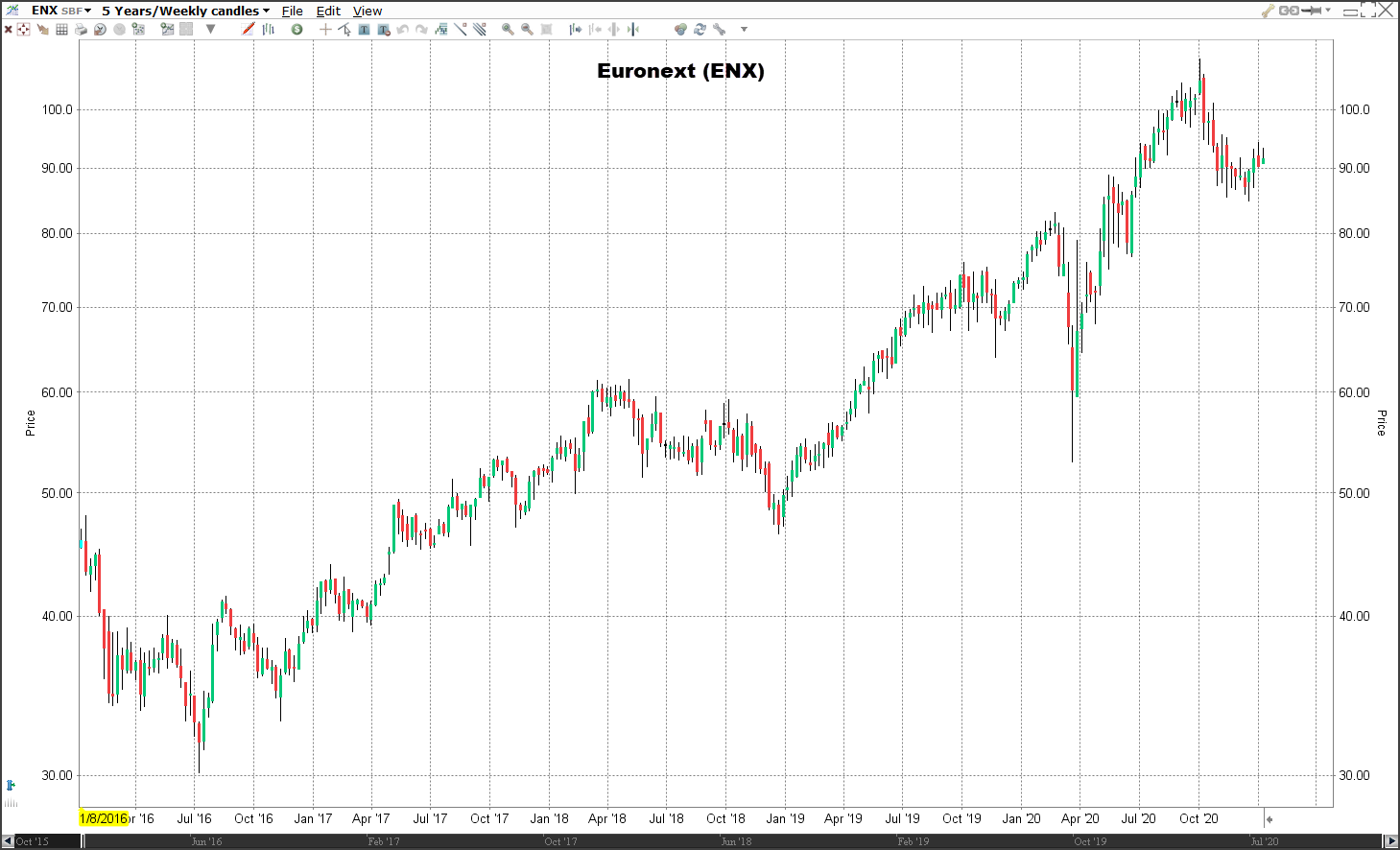Click the undo arrow in toolbar
The height and width of the screenshot is (850, 1400).
[403, 30]
